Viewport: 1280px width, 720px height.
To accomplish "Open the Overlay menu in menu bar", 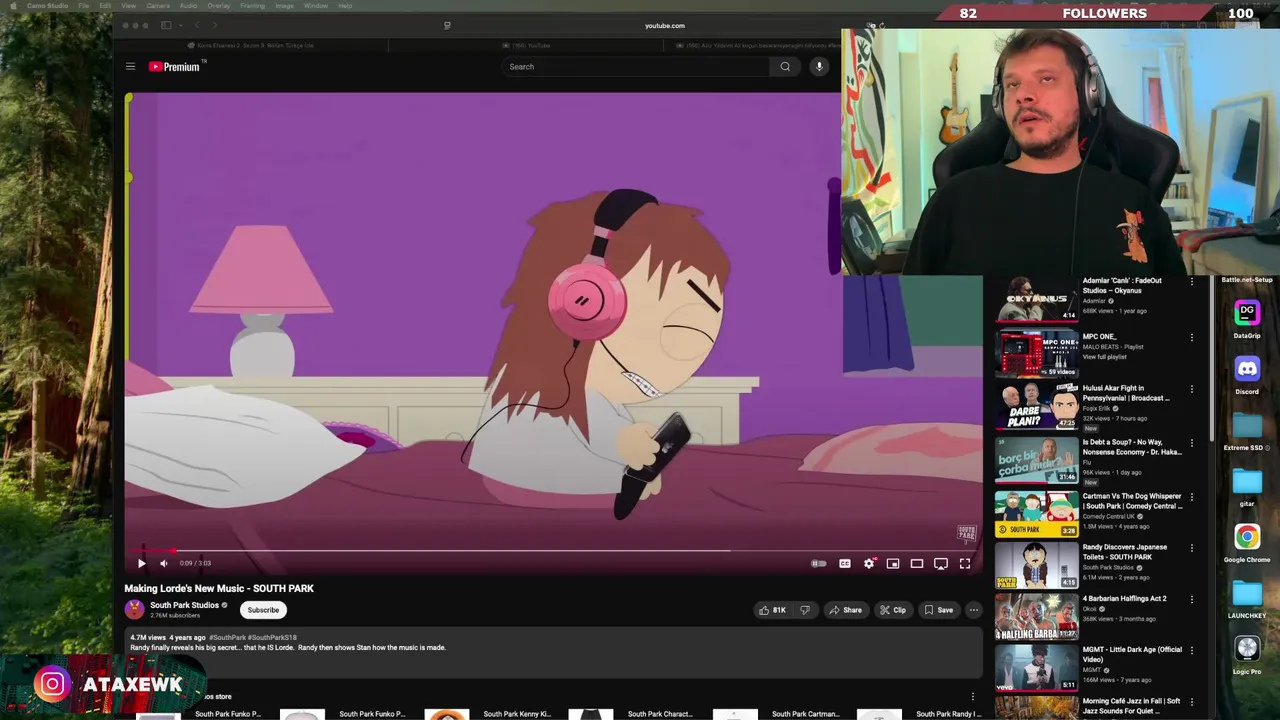I will click(219, 6).
